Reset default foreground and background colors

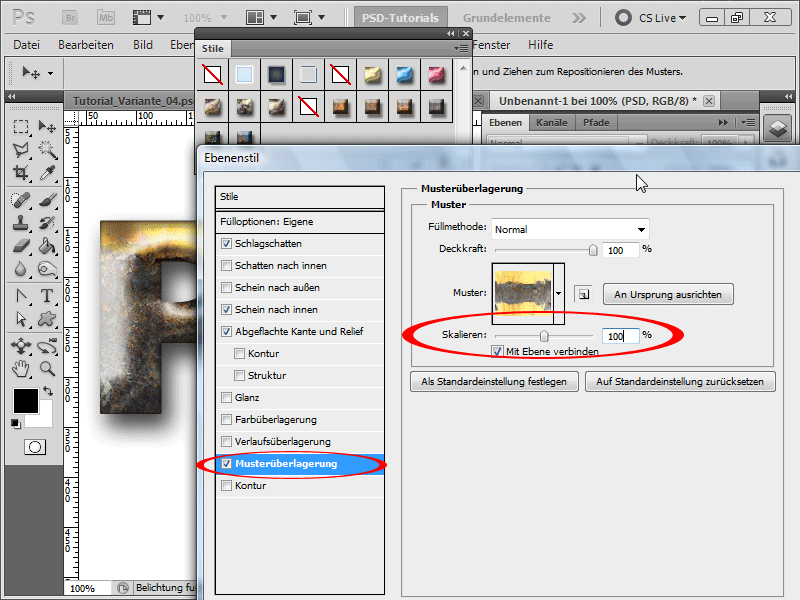[16, 423]
